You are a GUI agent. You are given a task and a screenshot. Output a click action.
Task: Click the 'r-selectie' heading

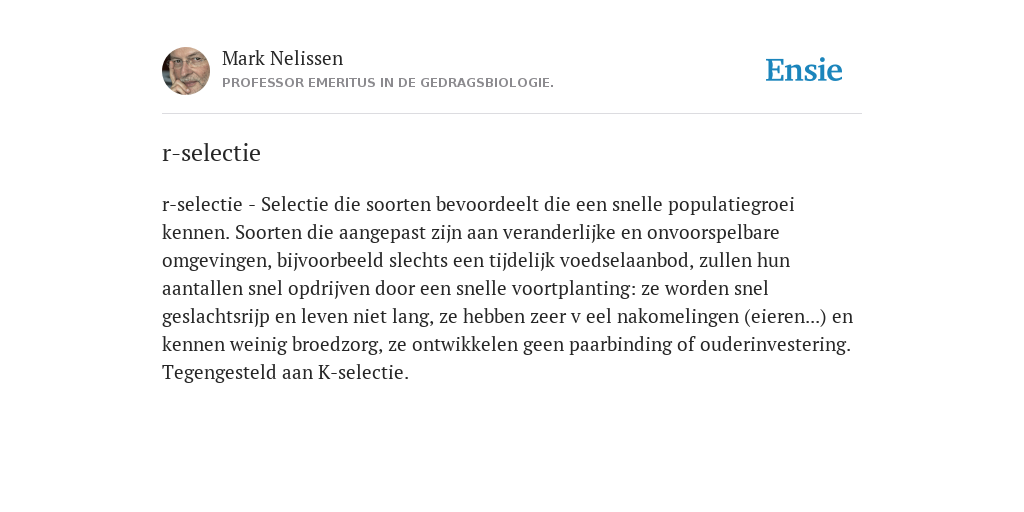[212, 153]
